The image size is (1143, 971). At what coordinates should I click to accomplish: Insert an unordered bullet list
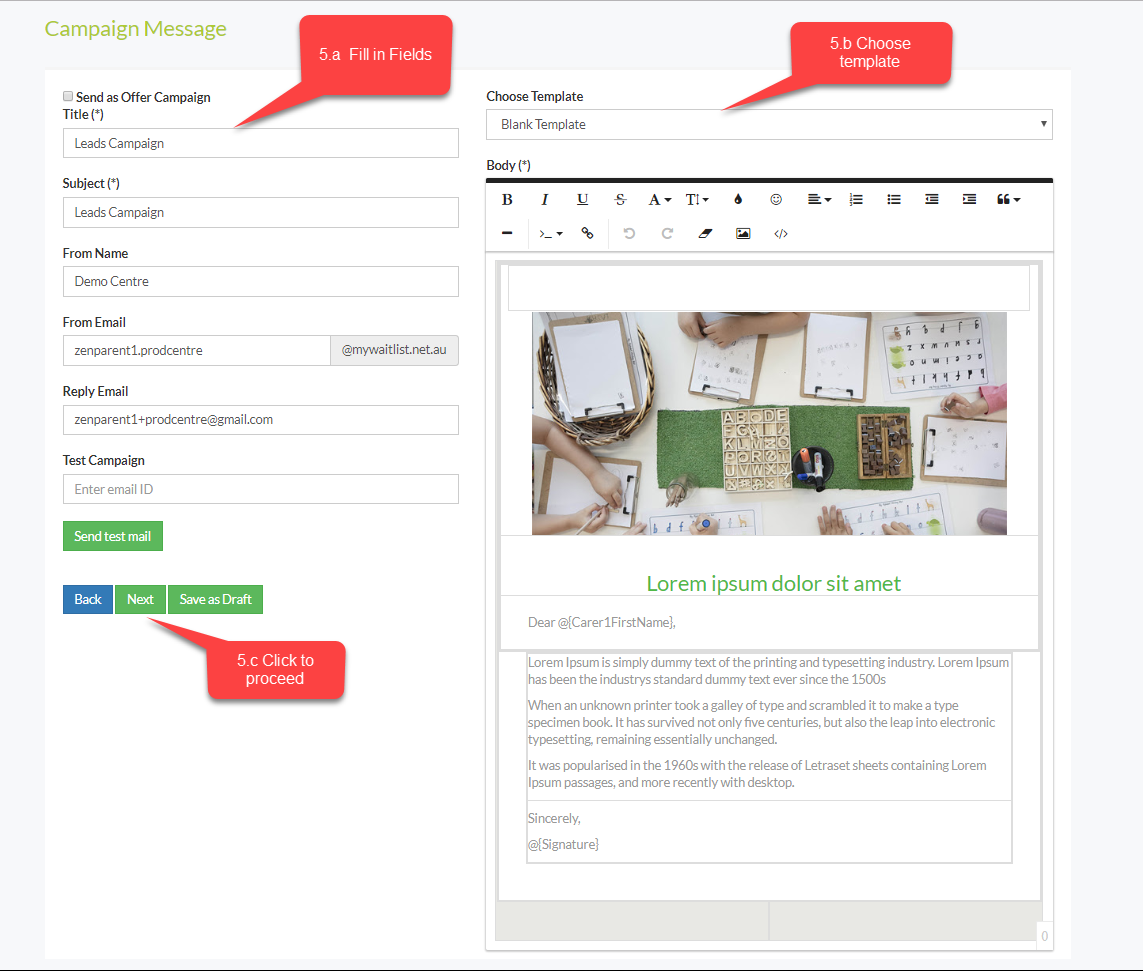pyautogui.click(x=894, y=200)
